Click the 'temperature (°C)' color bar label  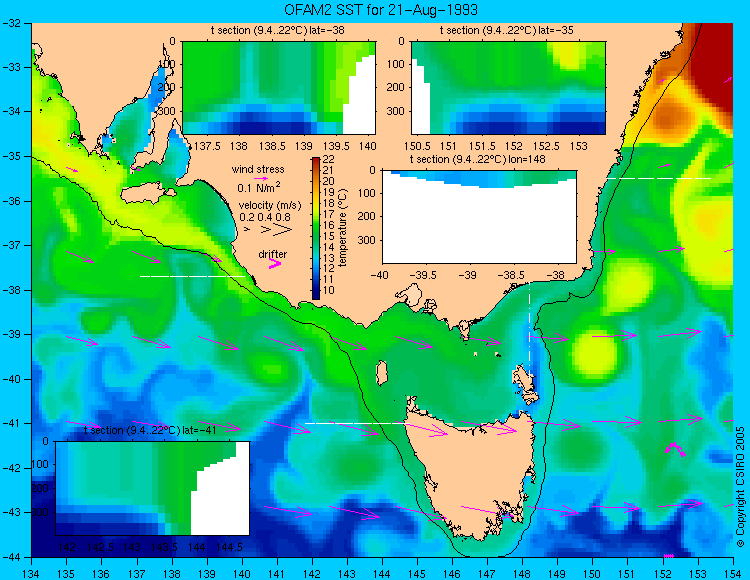(342, 227)
